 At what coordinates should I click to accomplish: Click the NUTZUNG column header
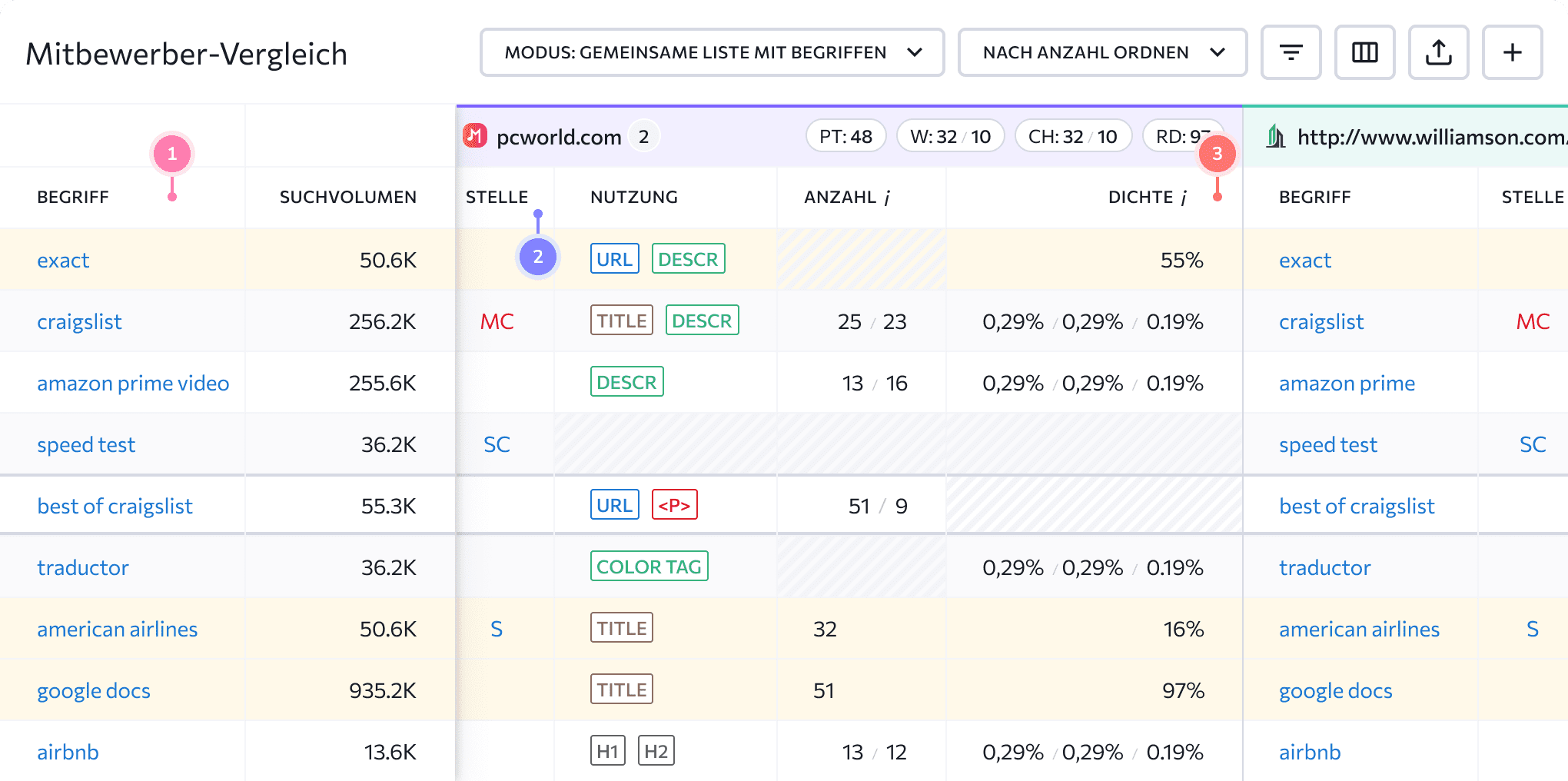[634, 198]
